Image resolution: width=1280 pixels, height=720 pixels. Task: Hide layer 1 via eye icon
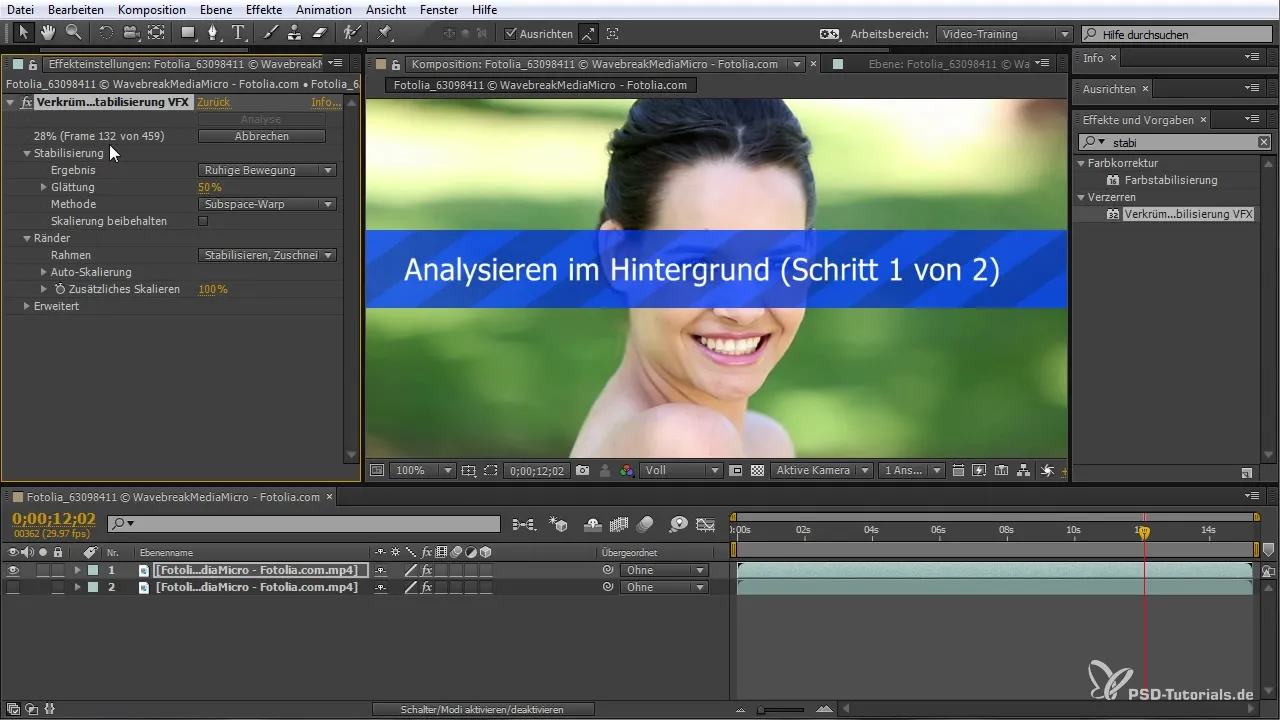(x=13, y=570)
